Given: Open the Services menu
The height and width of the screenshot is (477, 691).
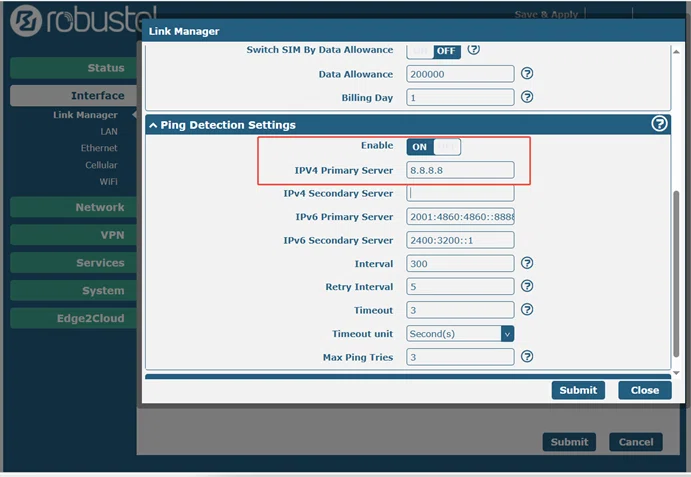Looking at the screenshot, I should (x=74, y=263).
